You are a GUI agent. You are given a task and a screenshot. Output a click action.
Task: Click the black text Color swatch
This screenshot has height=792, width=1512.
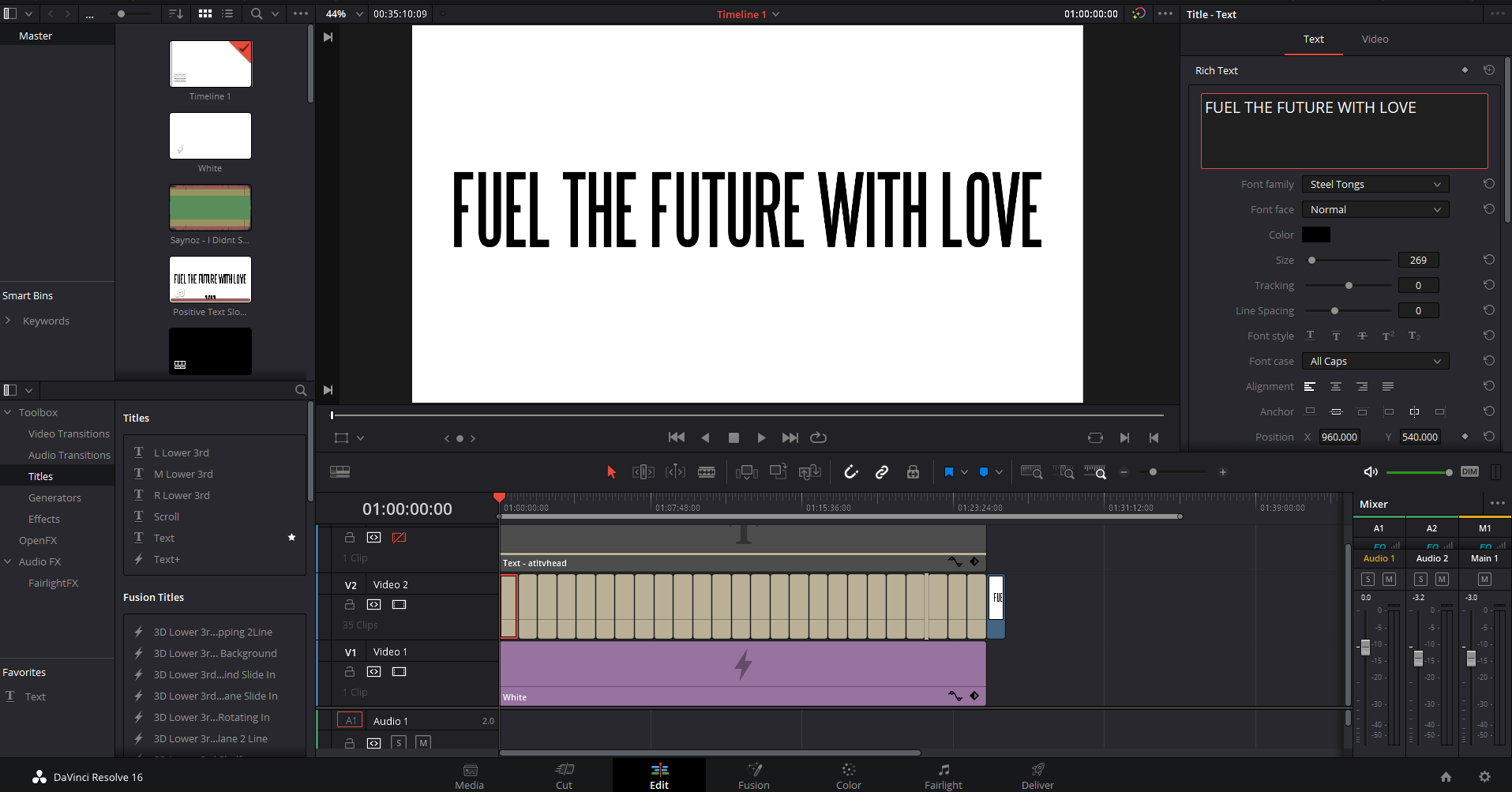click(1315, 235)
